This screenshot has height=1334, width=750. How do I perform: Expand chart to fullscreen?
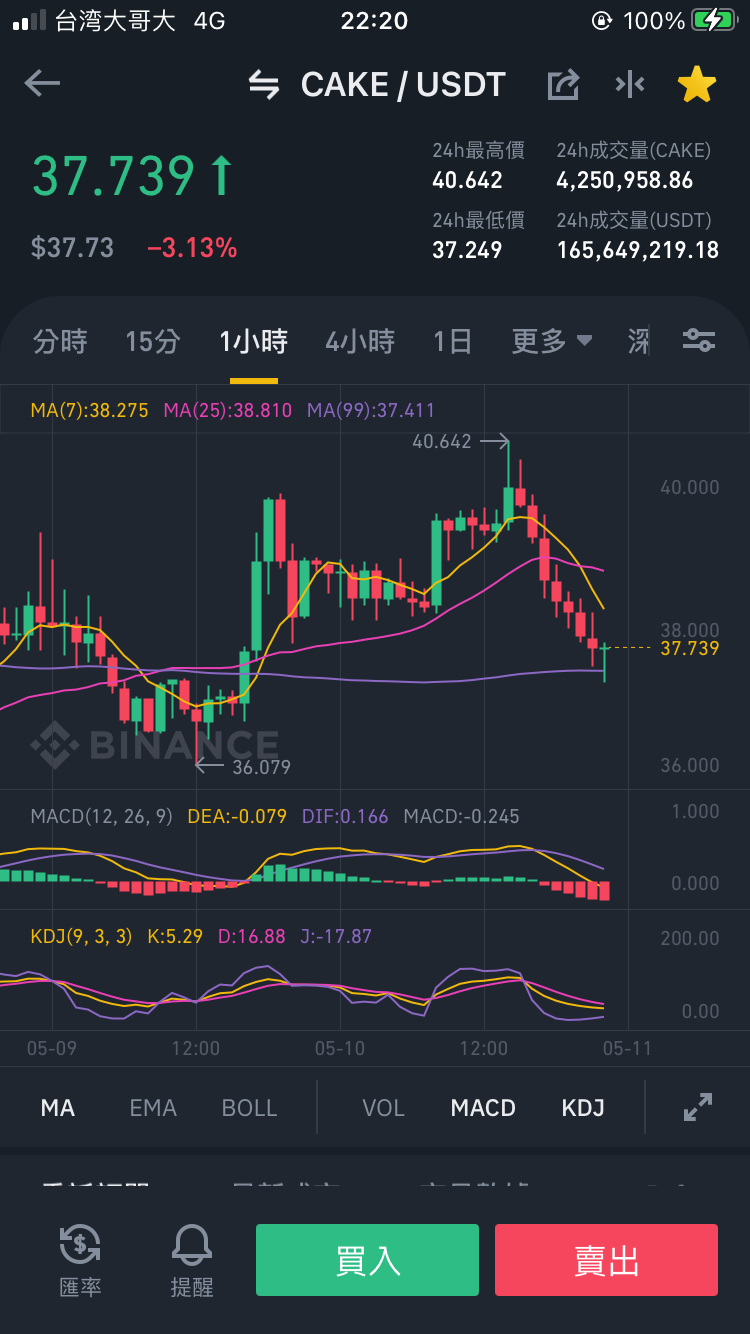tap(697, 1107)
